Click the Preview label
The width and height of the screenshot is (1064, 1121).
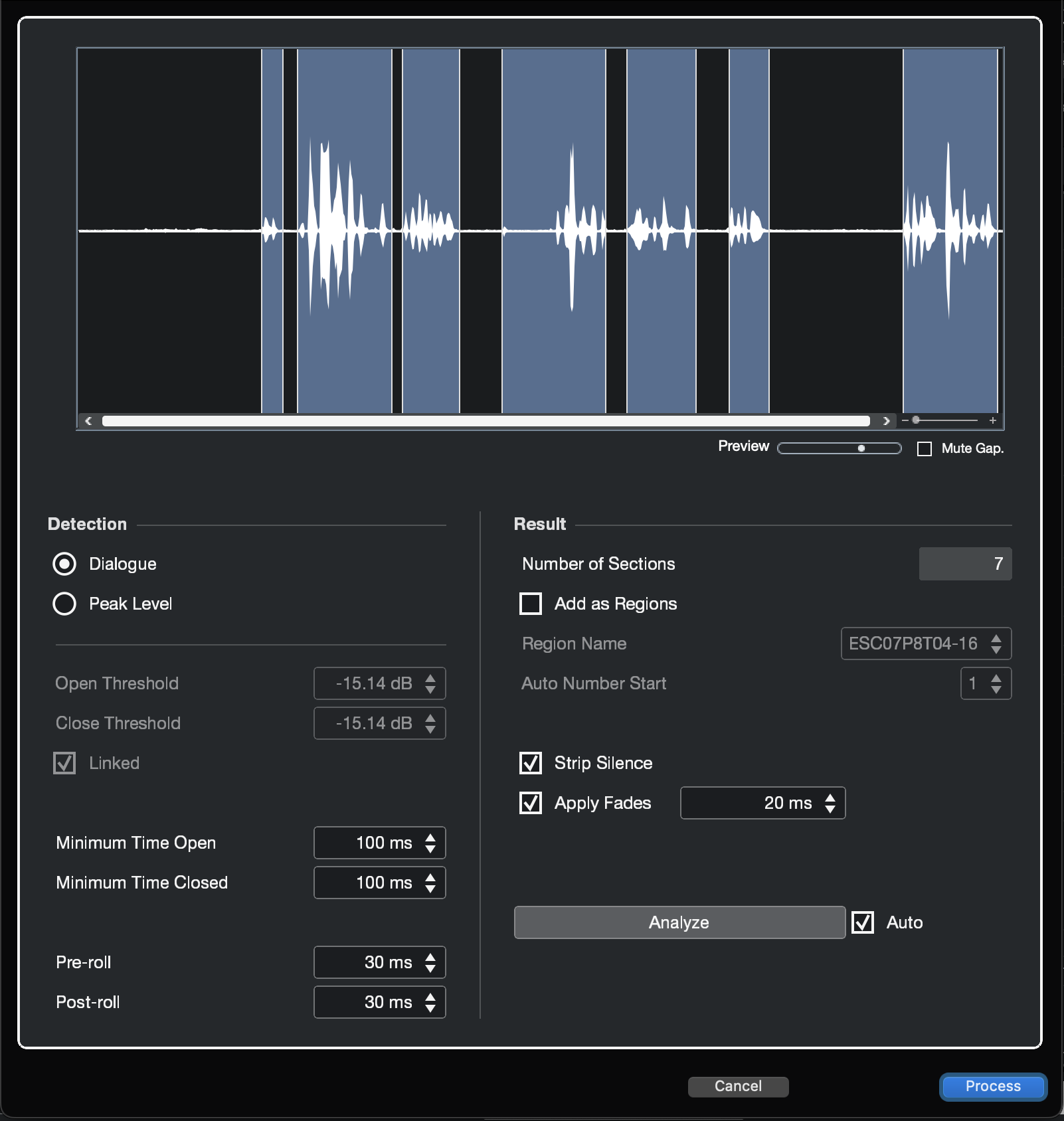pos(743,446)
